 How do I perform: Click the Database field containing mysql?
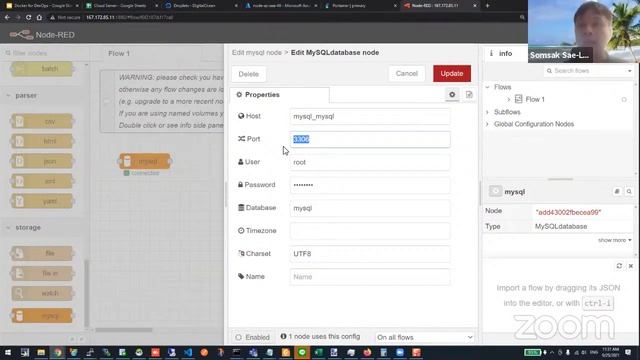coord(370,208)
